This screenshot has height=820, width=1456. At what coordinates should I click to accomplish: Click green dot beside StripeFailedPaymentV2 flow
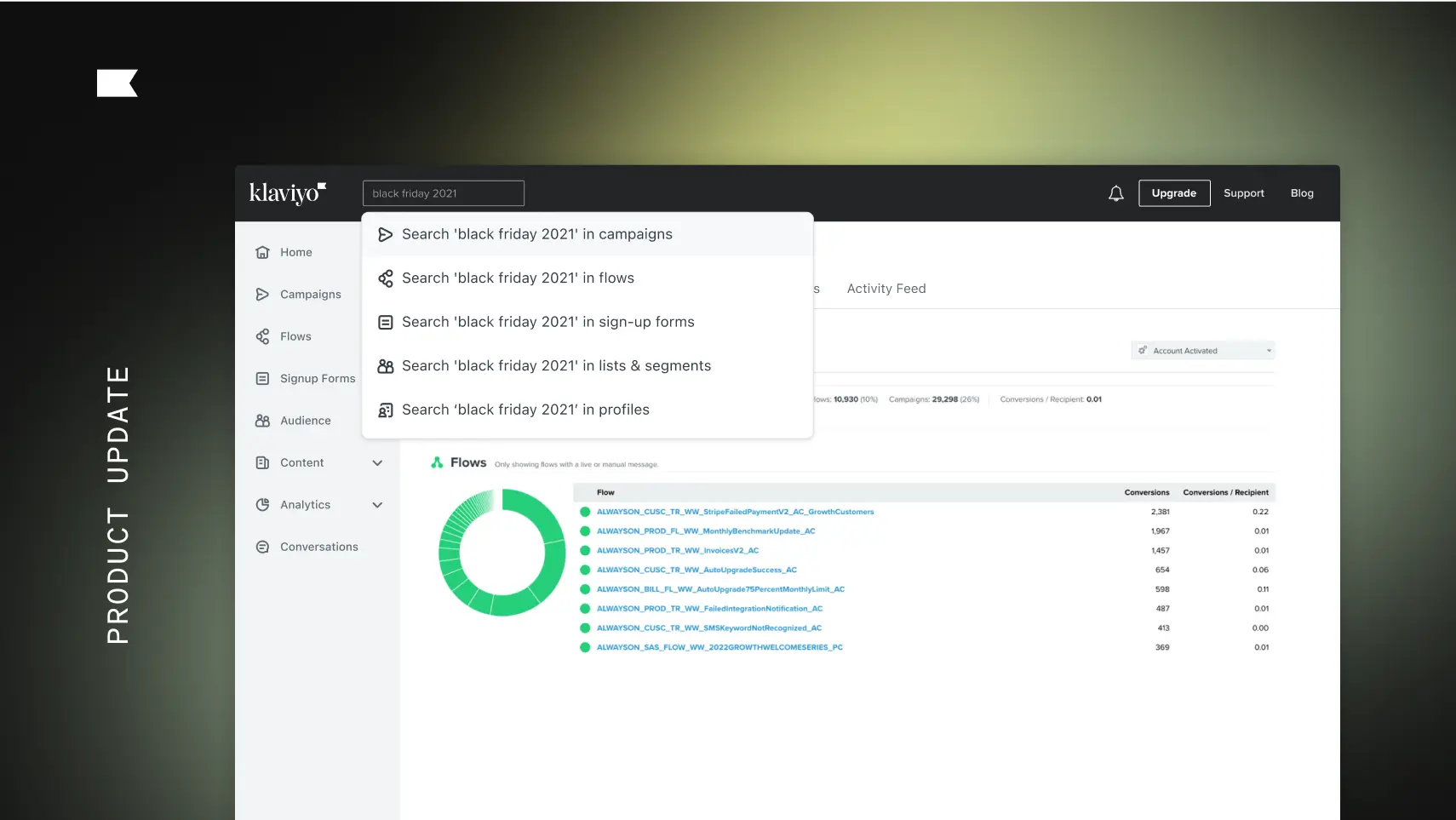(x=585, y=512)
